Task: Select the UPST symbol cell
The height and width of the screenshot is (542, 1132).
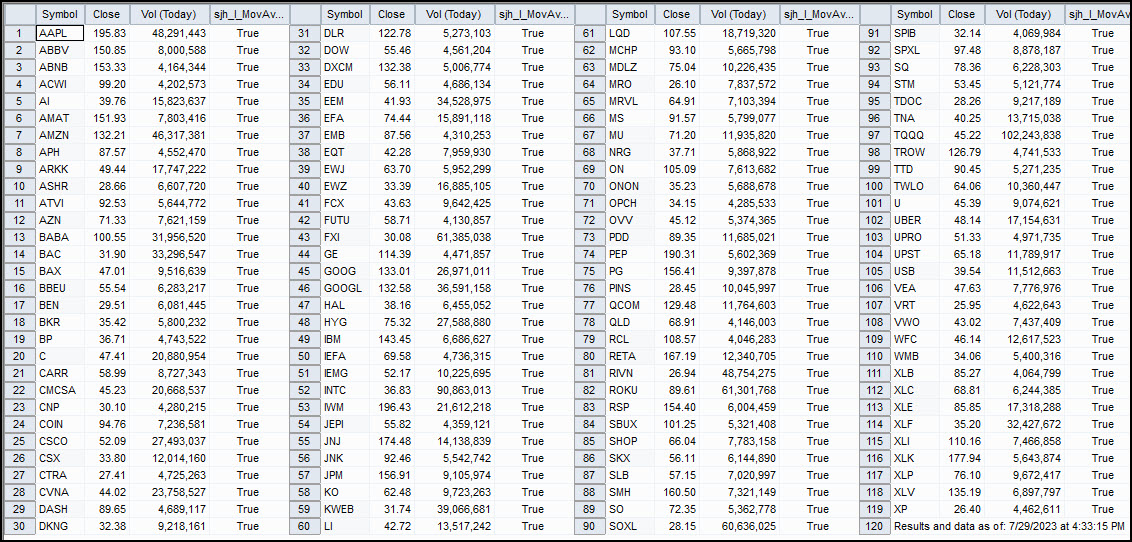Action: tap(915, 255)
